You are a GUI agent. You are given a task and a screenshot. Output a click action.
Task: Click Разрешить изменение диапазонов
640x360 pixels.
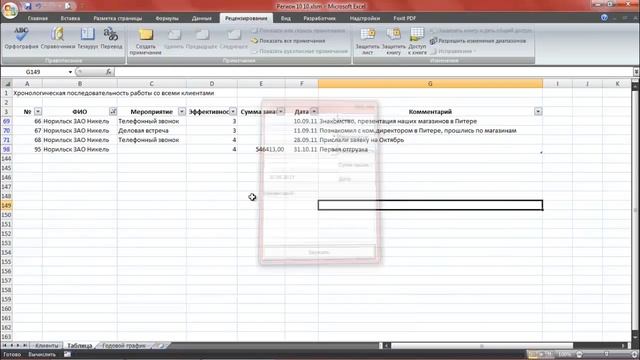[478, 41]
